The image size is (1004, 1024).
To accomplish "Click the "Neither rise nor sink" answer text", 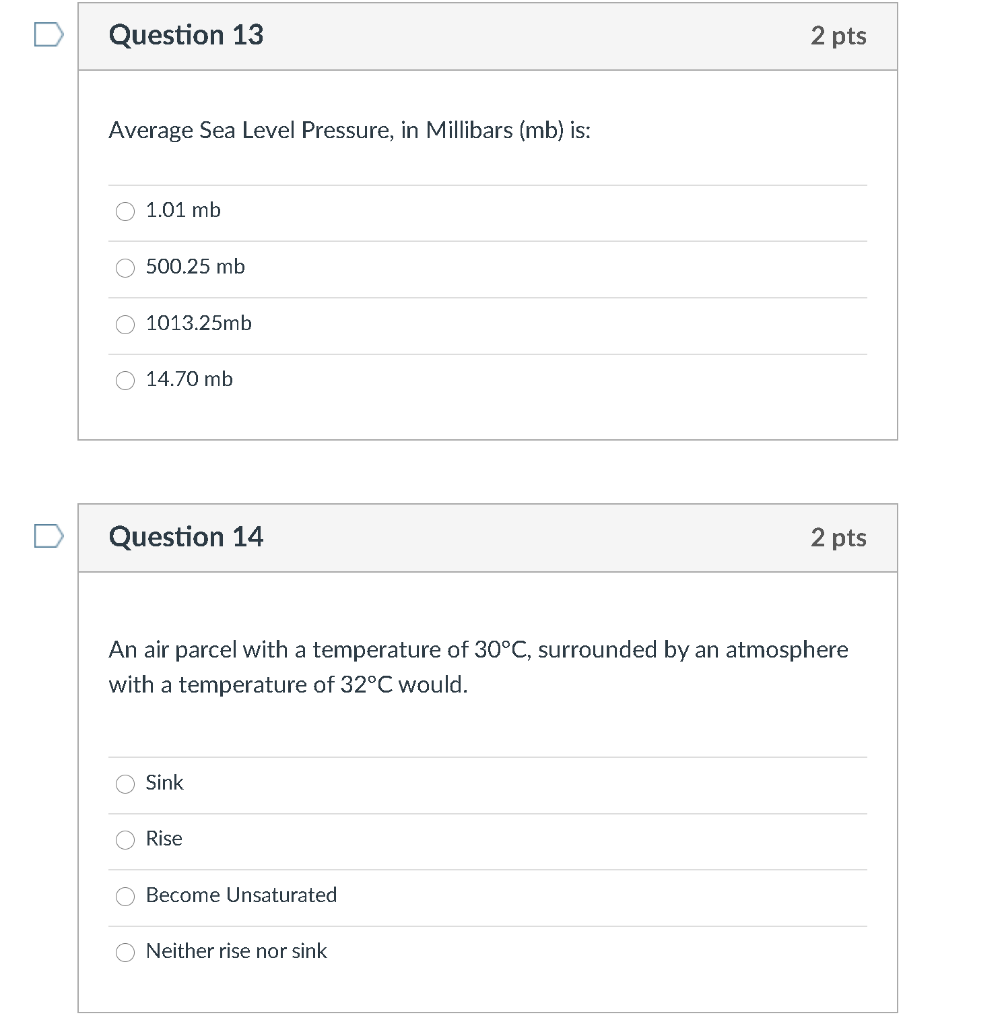I will (236, 951).
